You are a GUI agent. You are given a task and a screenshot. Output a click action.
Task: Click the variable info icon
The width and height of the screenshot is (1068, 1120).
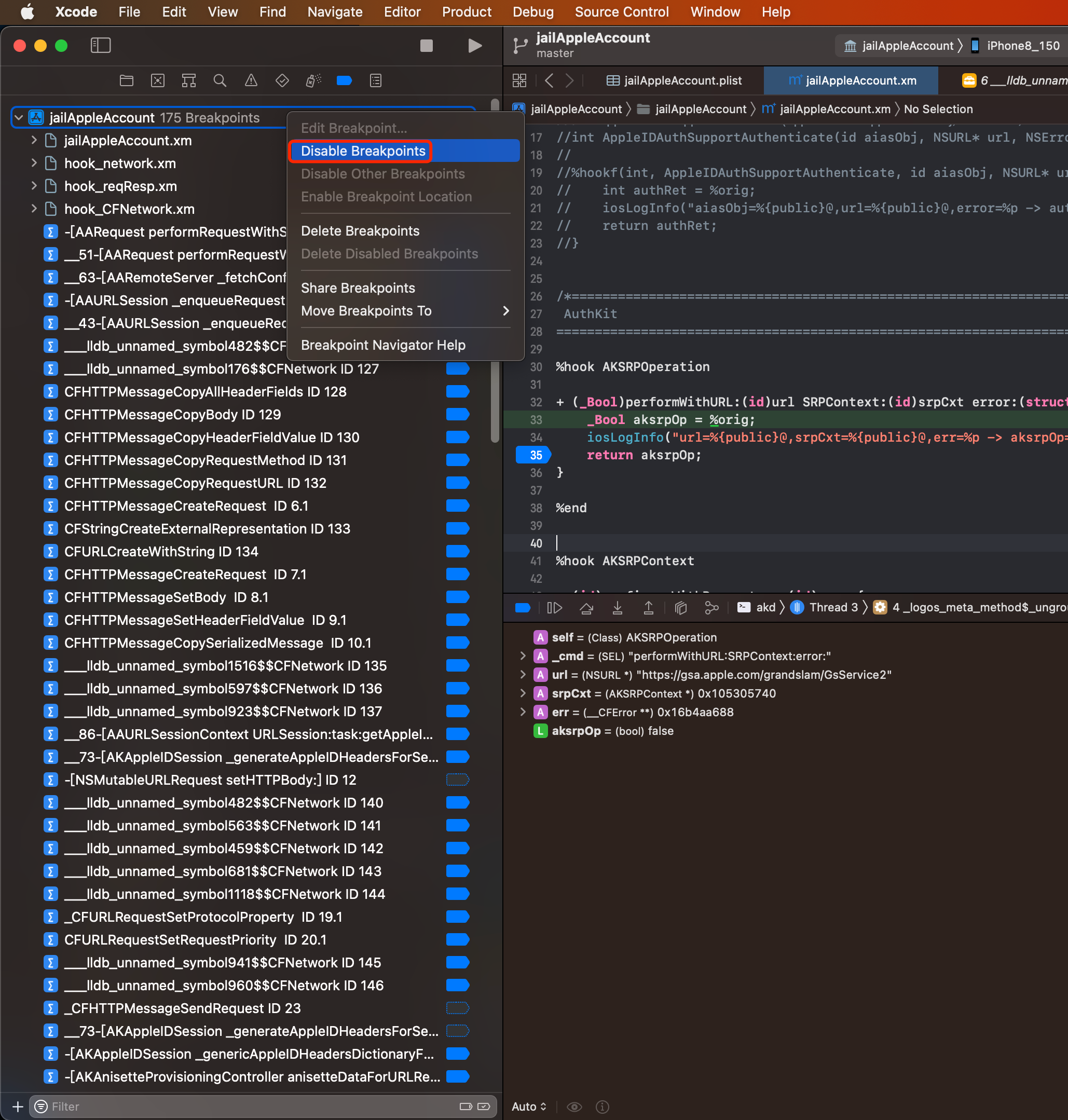click(602, 1107)
